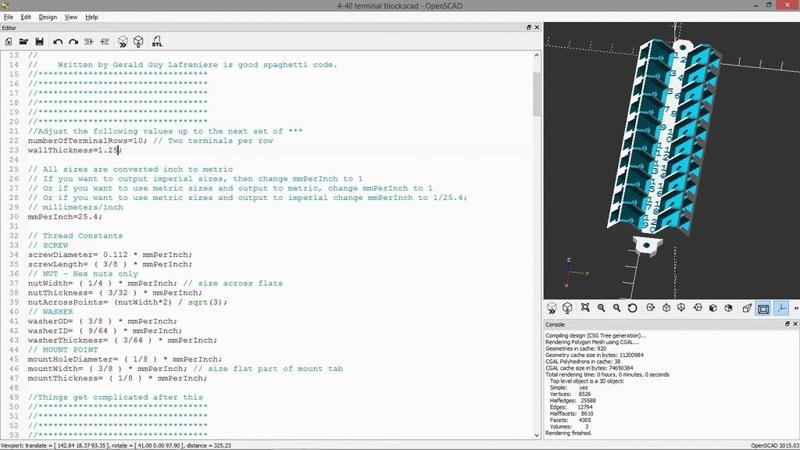Switch to the Back view
Screen dimensions: 800x450
pos(728,308)
